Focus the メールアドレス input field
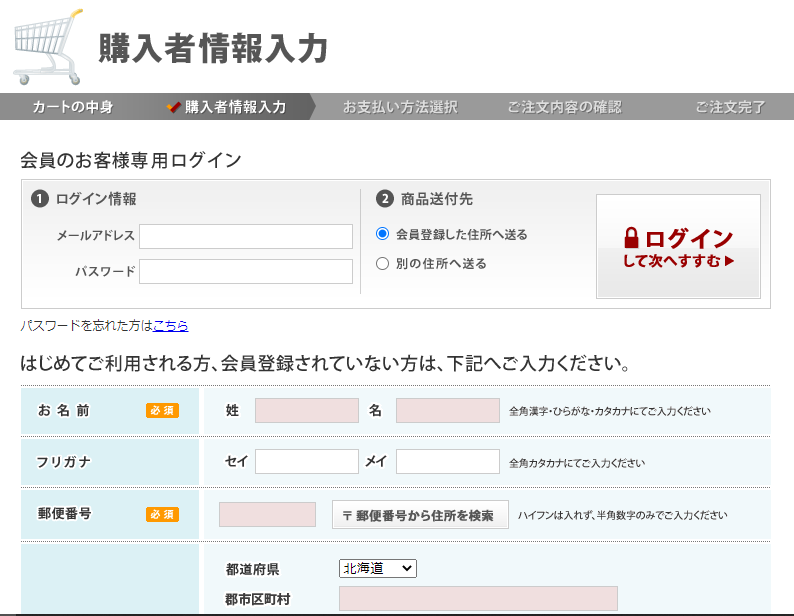 click(x=246, y=236)
